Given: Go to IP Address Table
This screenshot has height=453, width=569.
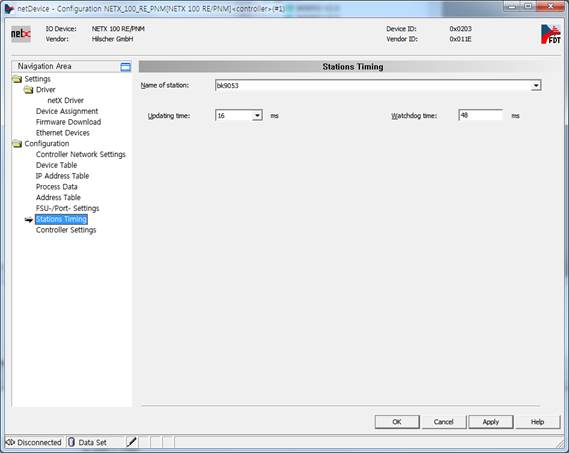Looking at the screenshot, I should [x=62, y=176].
